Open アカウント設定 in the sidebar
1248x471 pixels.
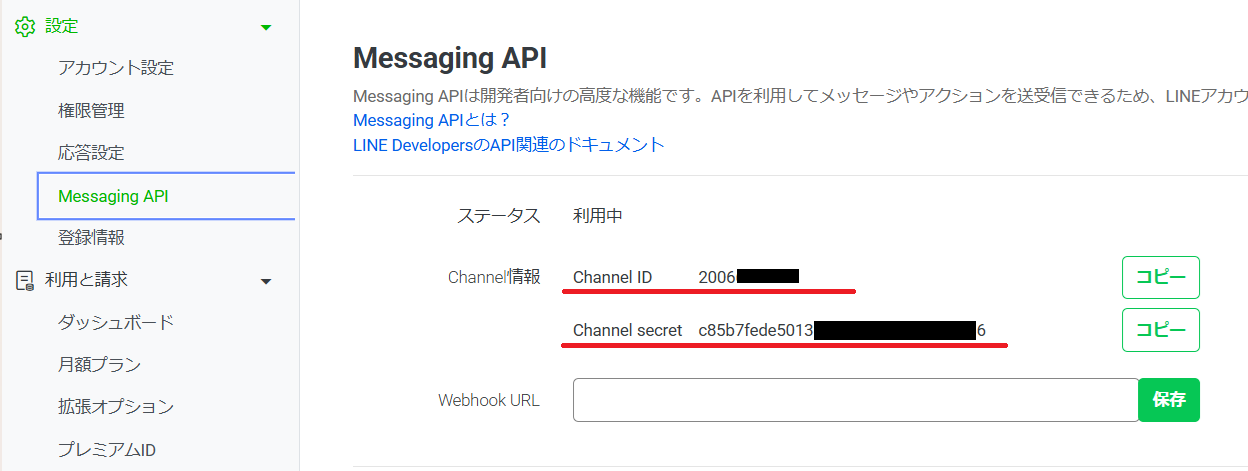pyautogui.click(x=116, y=68)
